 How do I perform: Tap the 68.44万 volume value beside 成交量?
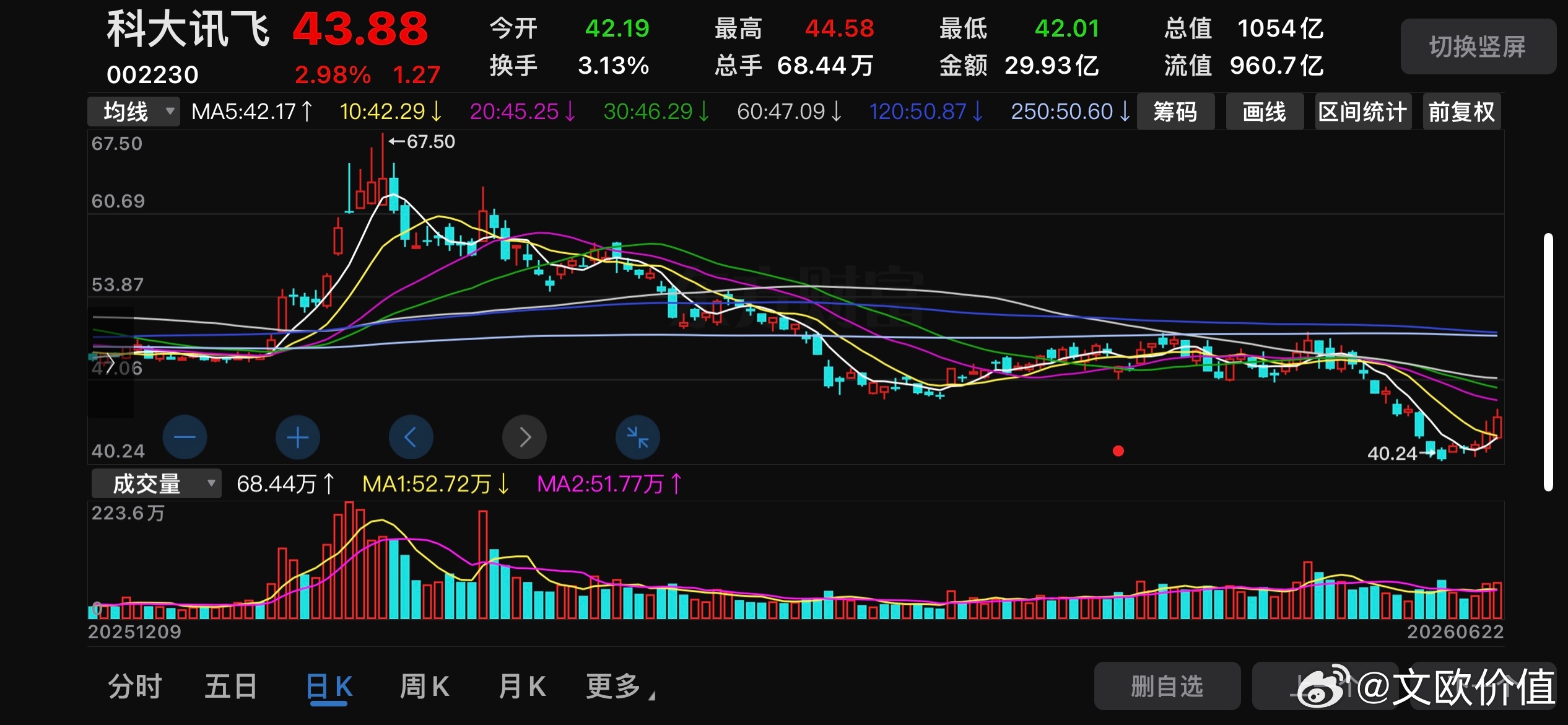tap(286, 484)
